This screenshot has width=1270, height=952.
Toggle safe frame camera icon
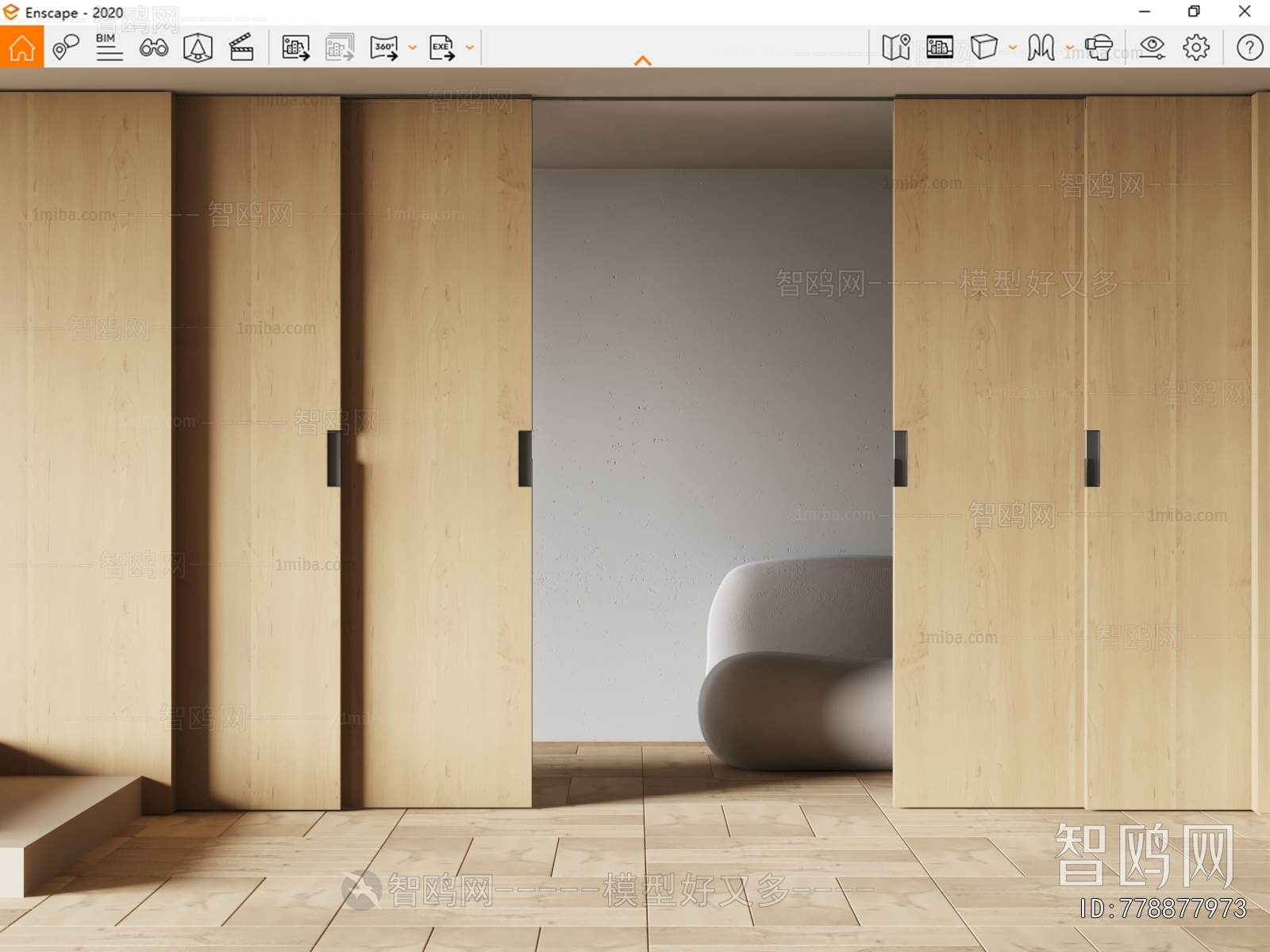tap(198, 48)
